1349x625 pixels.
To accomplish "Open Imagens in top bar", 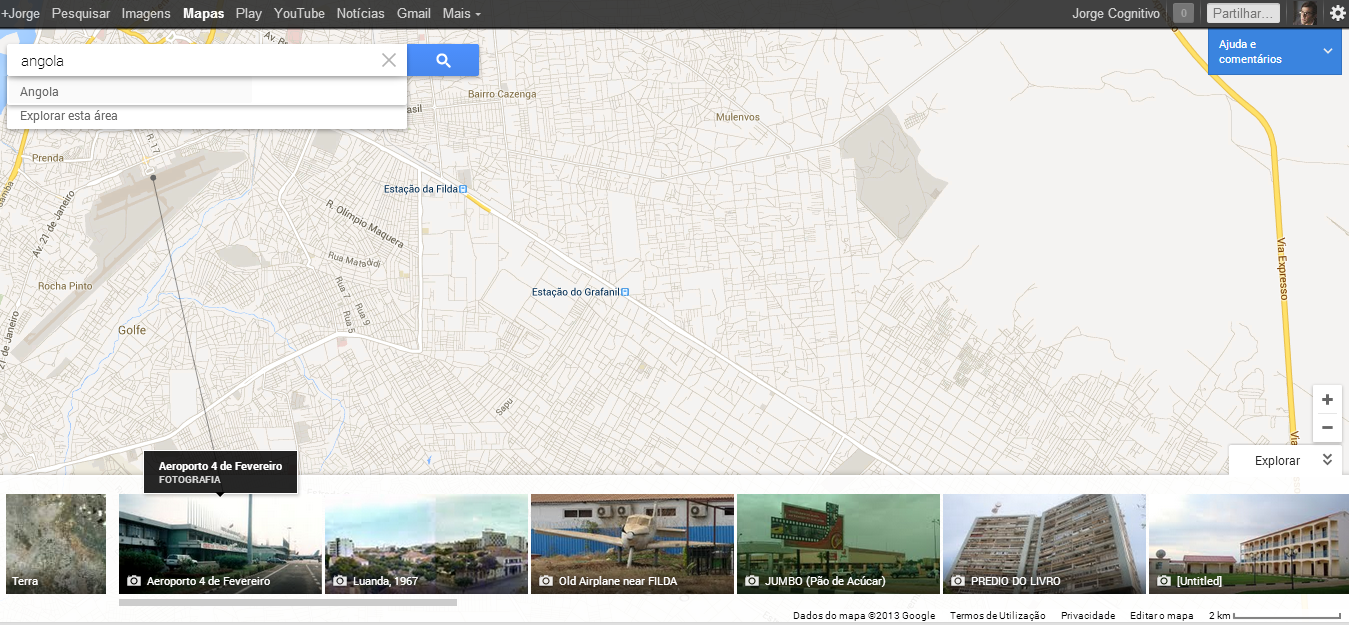I will click(146, 13).
